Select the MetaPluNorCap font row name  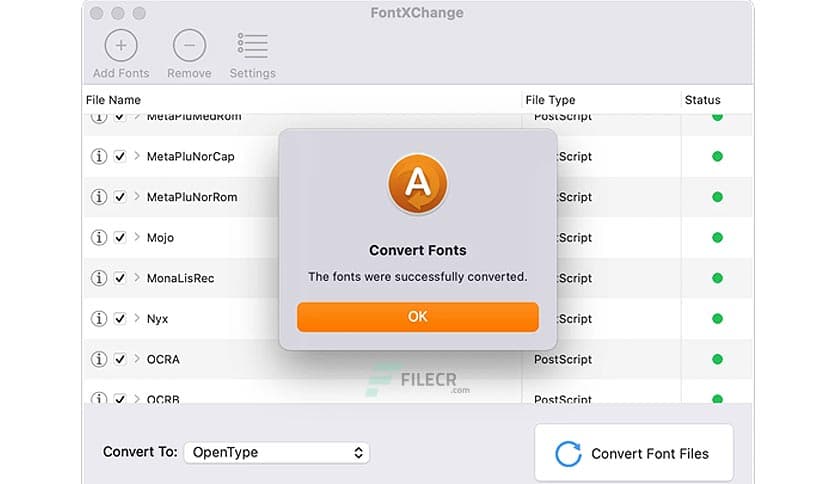pos(191,157)
